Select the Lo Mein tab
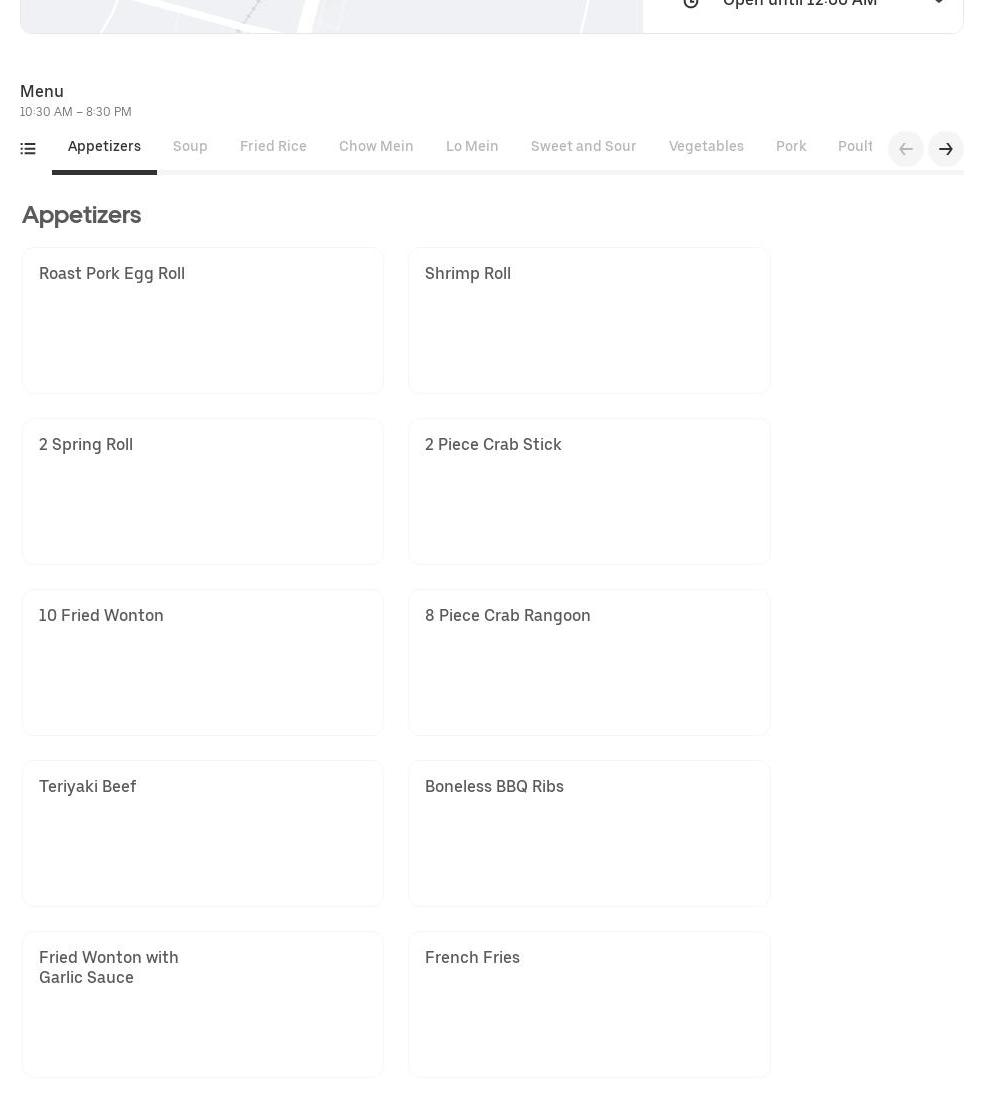984x1100 pixels. [x=472, y=147]
